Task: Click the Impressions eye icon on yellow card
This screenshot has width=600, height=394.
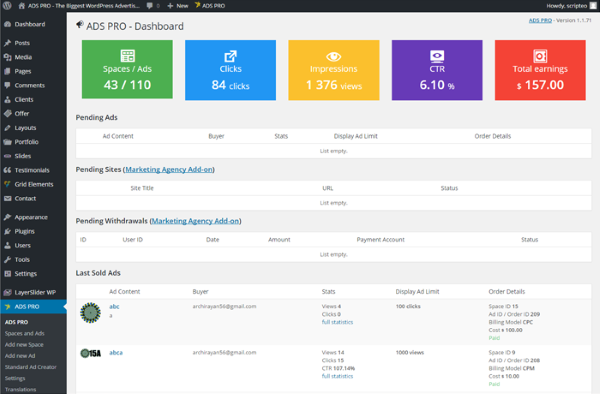Action: tap(334, 57)
